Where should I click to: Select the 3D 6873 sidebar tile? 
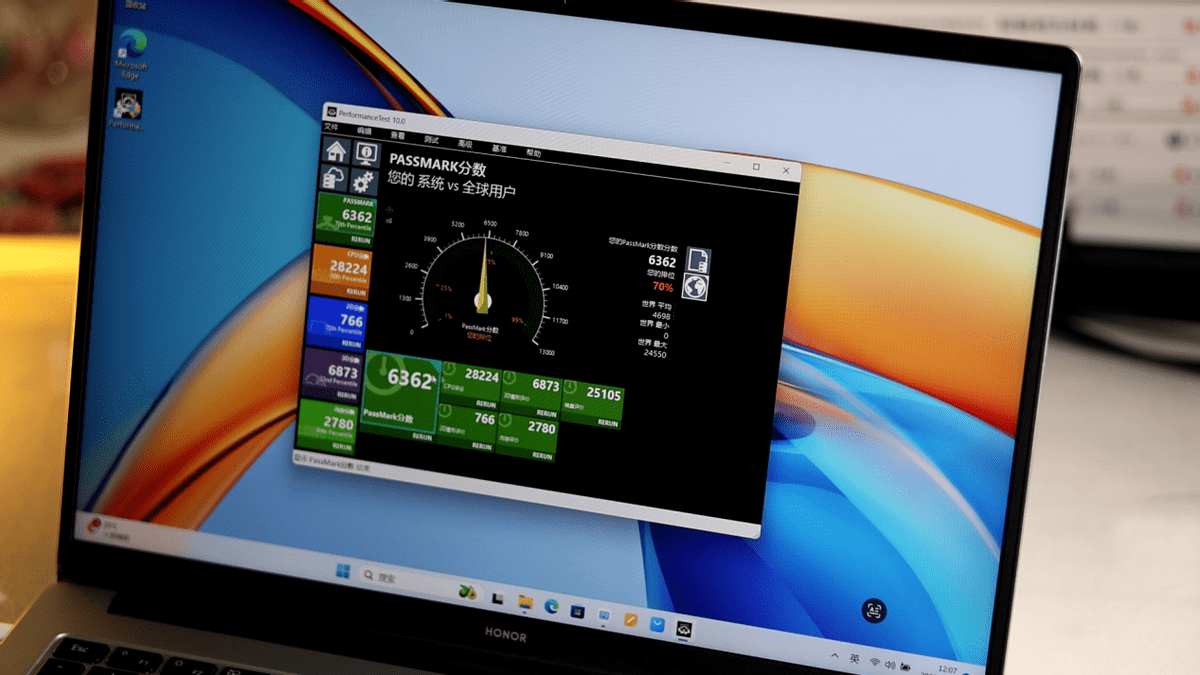(x=332, y=374)
